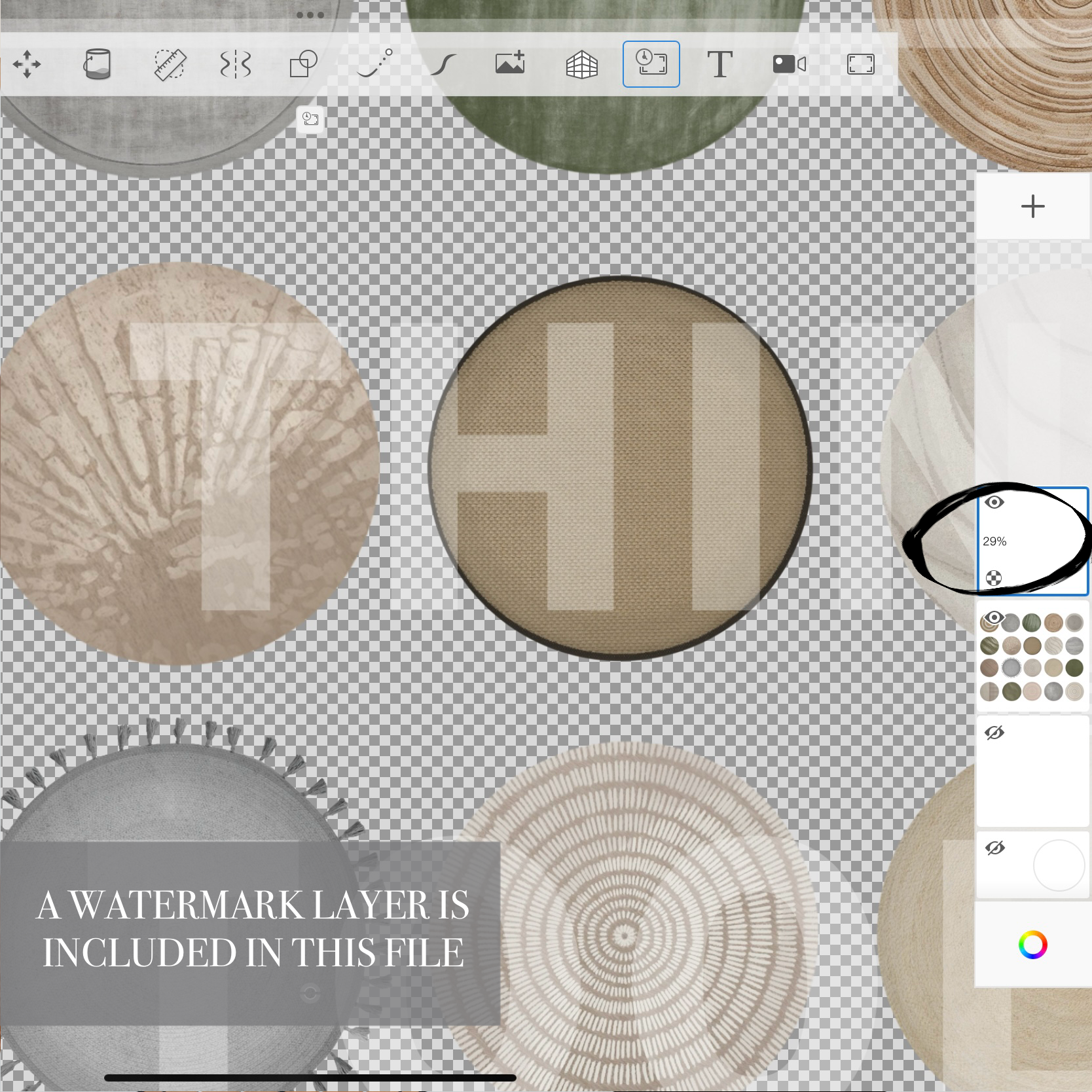
Task: Toggle full screen mode icon
Action: pos(861,64)
